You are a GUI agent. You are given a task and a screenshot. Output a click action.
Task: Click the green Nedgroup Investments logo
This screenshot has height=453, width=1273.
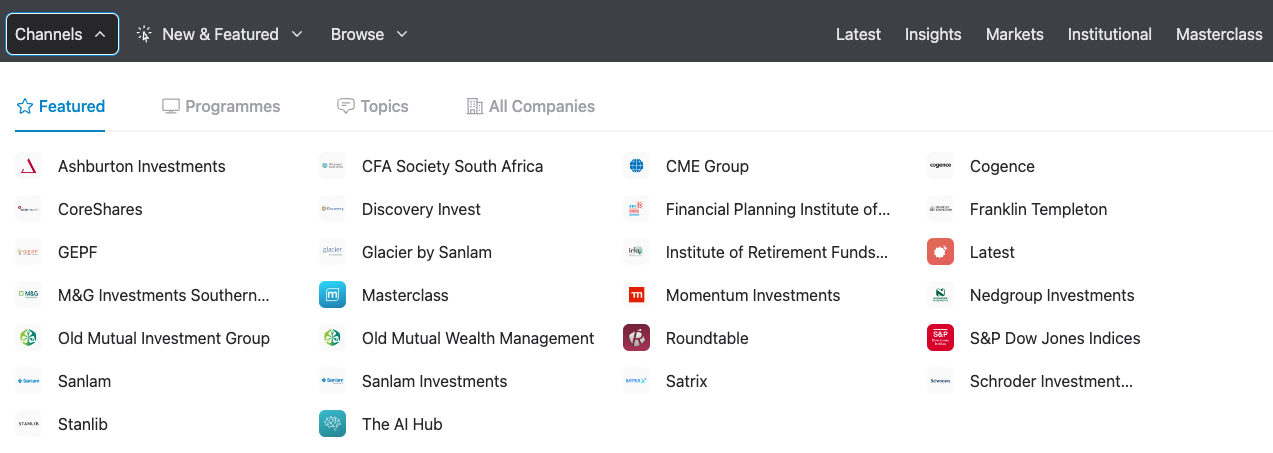(940, 295)
